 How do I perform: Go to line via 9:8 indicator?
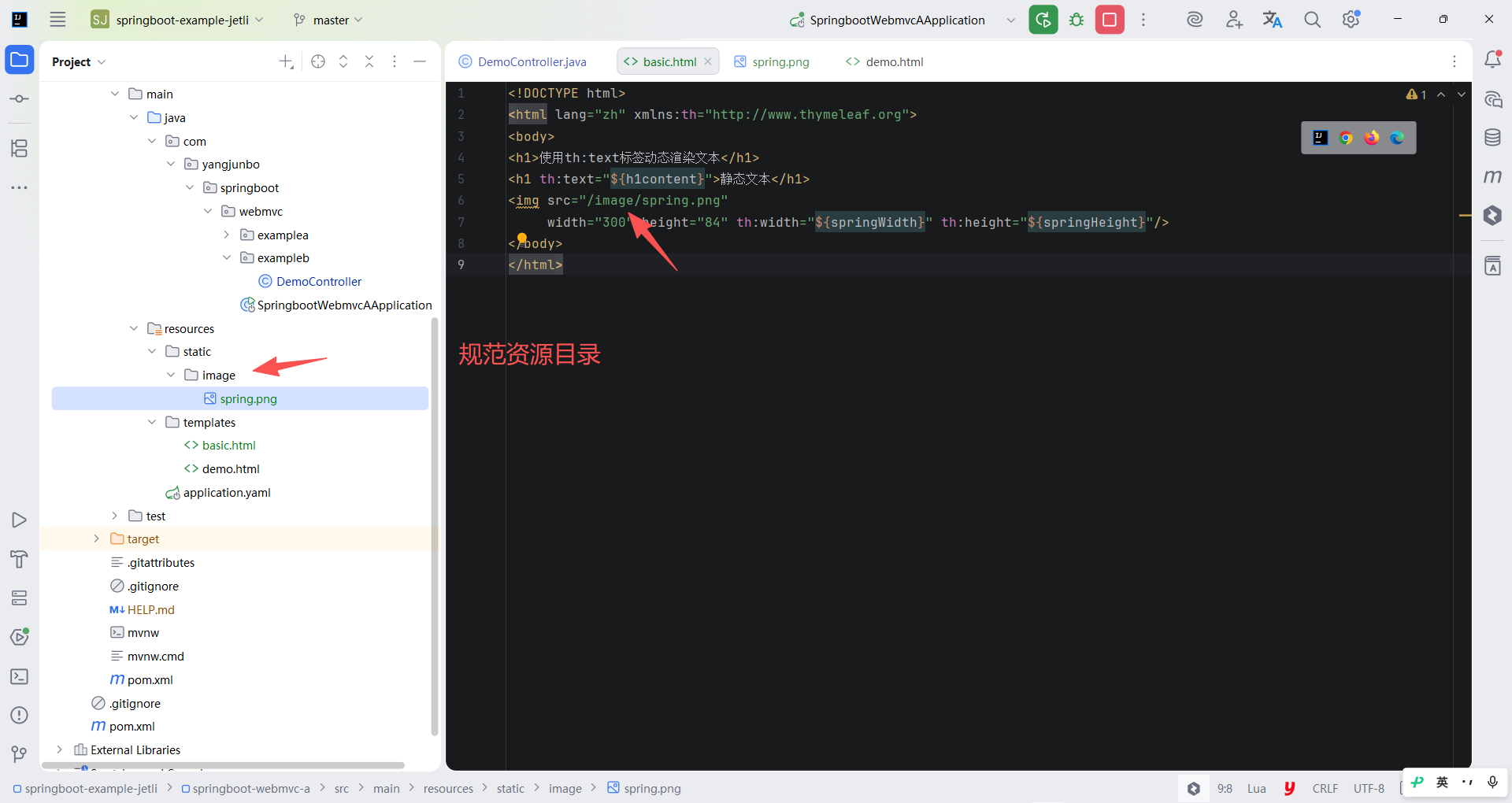1225,788
